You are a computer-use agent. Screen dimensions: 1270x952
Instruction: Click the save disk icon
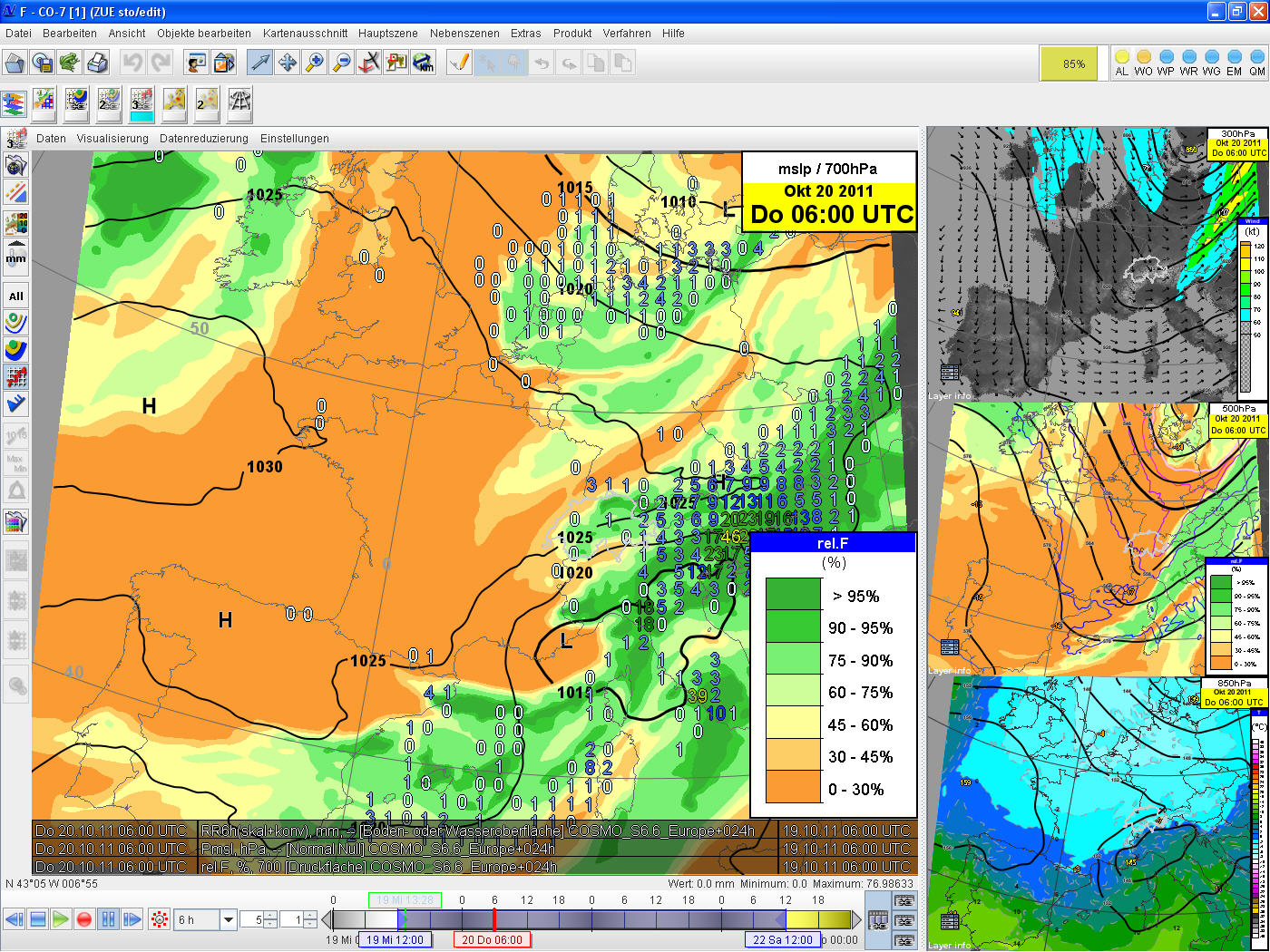[x=42, y=63]
